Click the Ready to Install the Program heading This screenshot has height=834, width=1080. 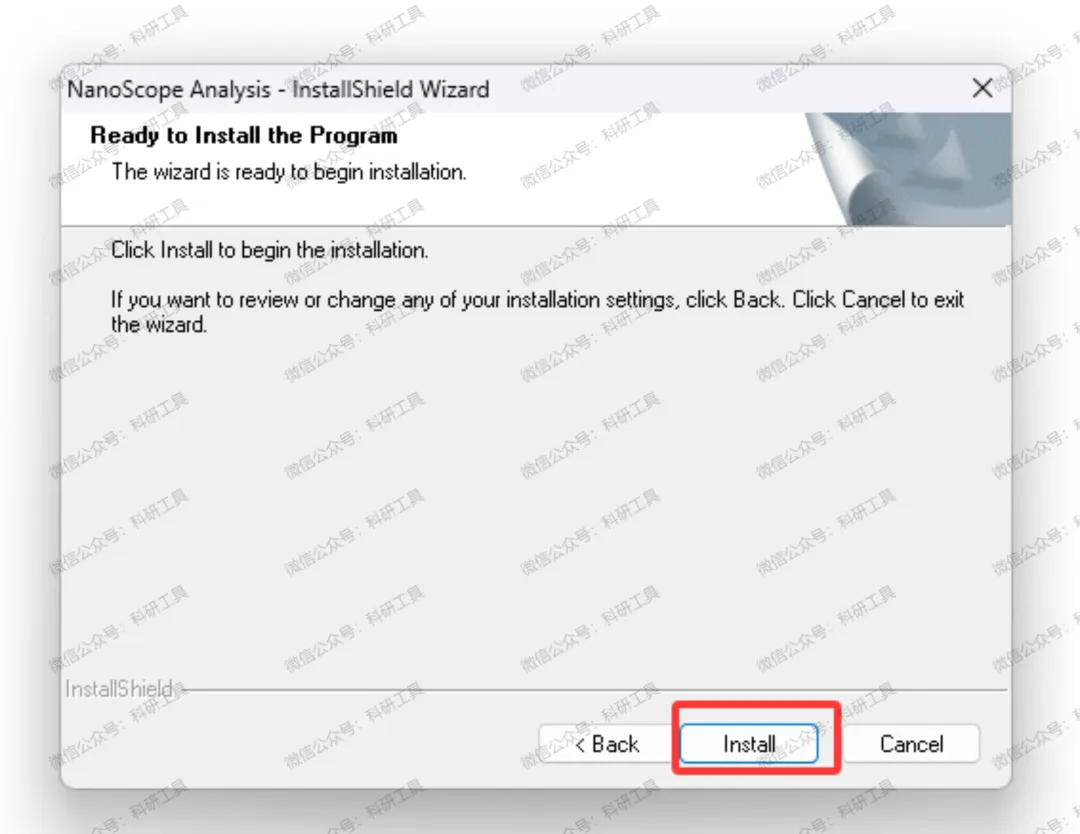point(244,136)
